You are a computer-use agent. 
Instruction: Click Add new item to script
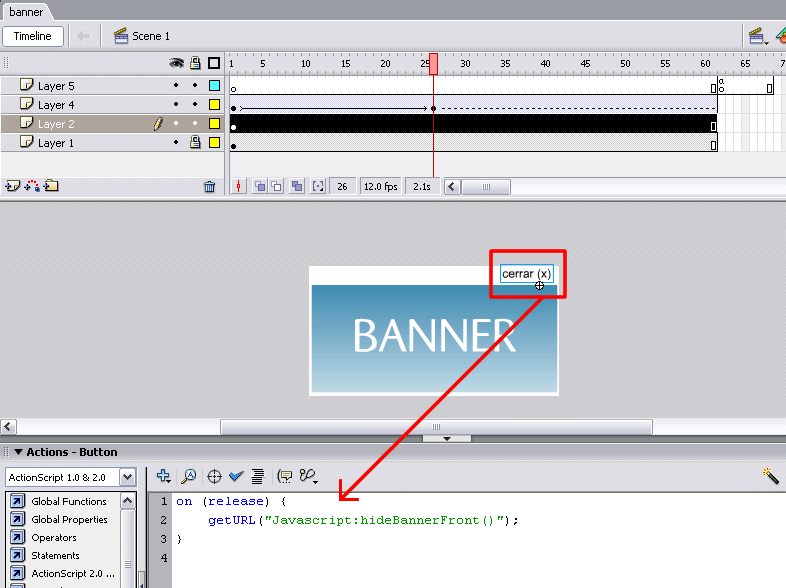pyautogui.click(x=164, y=477)
